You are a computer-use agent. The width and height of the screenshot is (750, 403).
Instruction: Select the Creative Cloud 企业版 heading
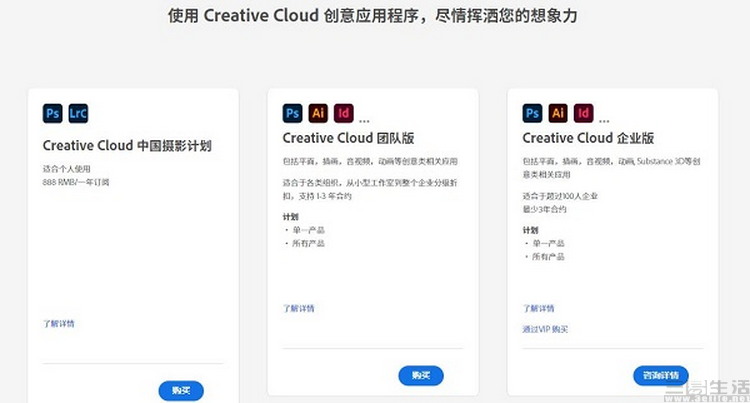click(588, 138)
